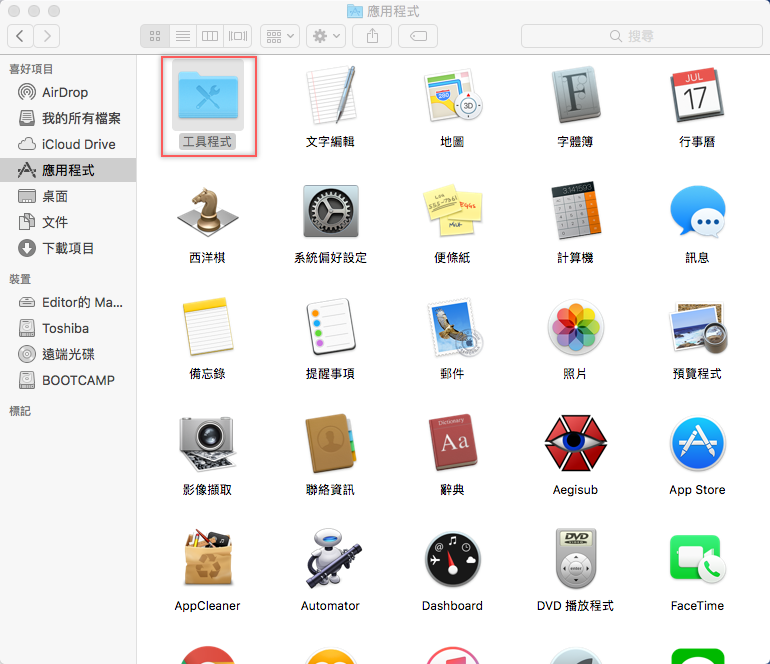Open the 影像擷取 Image Capture app
Image resolution: width=770 pixels, height=664 pixels.
pos(208,443)
